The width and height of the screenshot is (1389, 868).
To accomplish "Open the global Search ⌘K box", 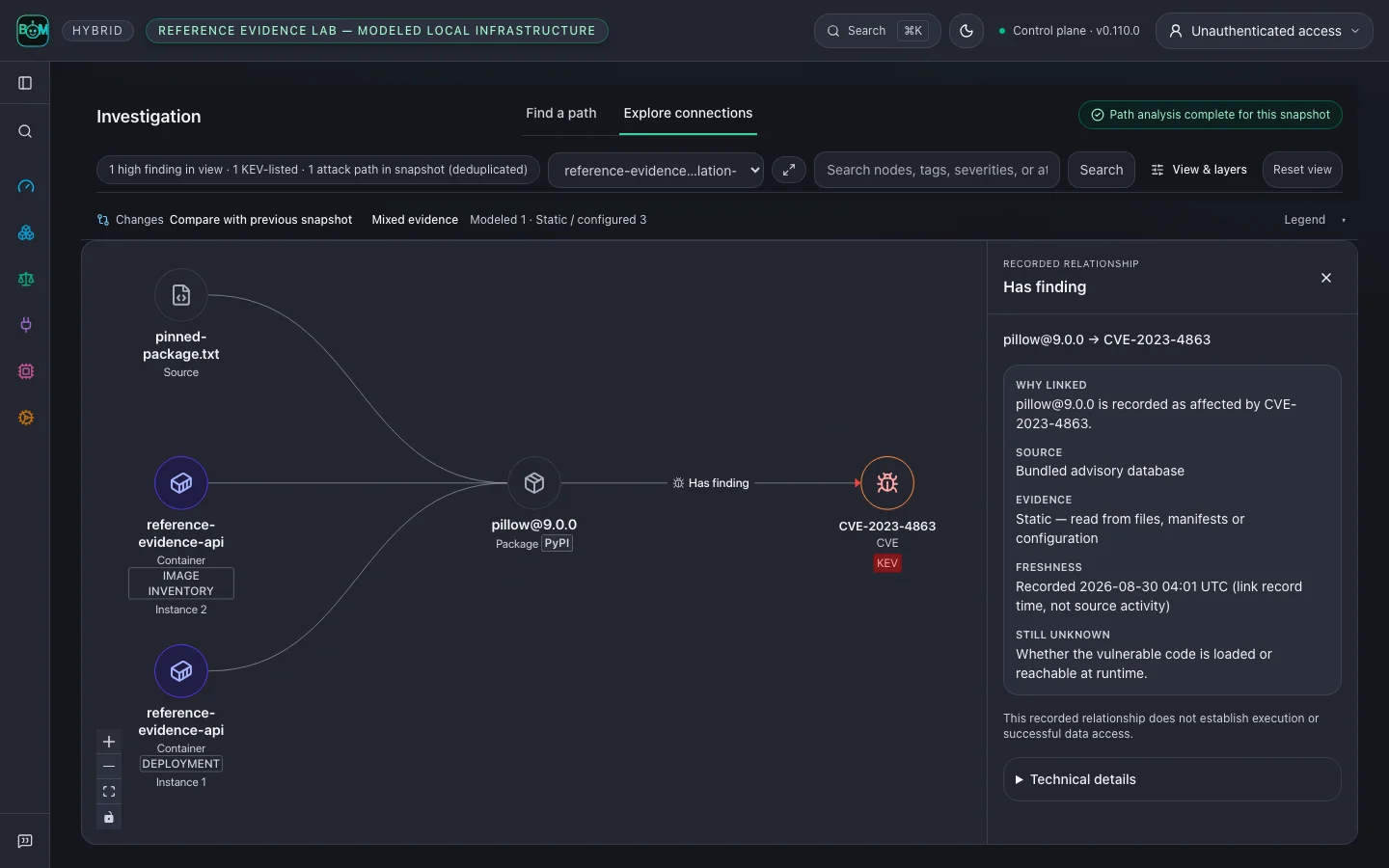I will (877, 31).
